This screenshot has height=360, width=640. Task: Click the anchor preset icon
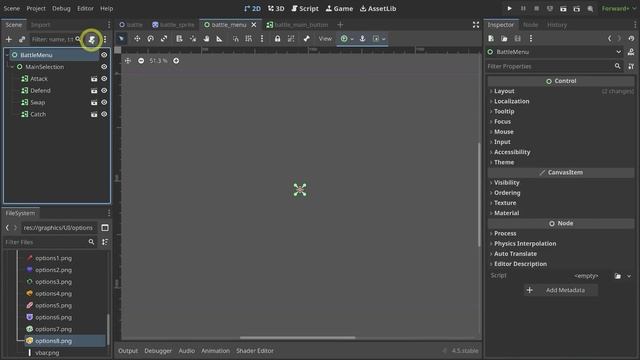point(362,39)
